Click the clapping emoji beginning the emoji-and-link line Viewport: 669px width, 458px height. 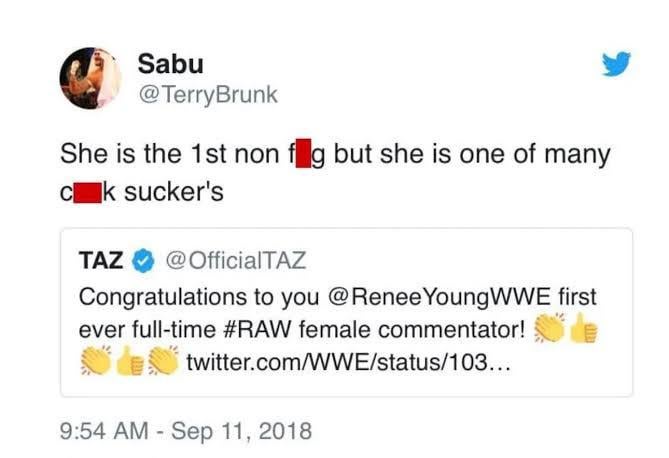tap(96, 363)
